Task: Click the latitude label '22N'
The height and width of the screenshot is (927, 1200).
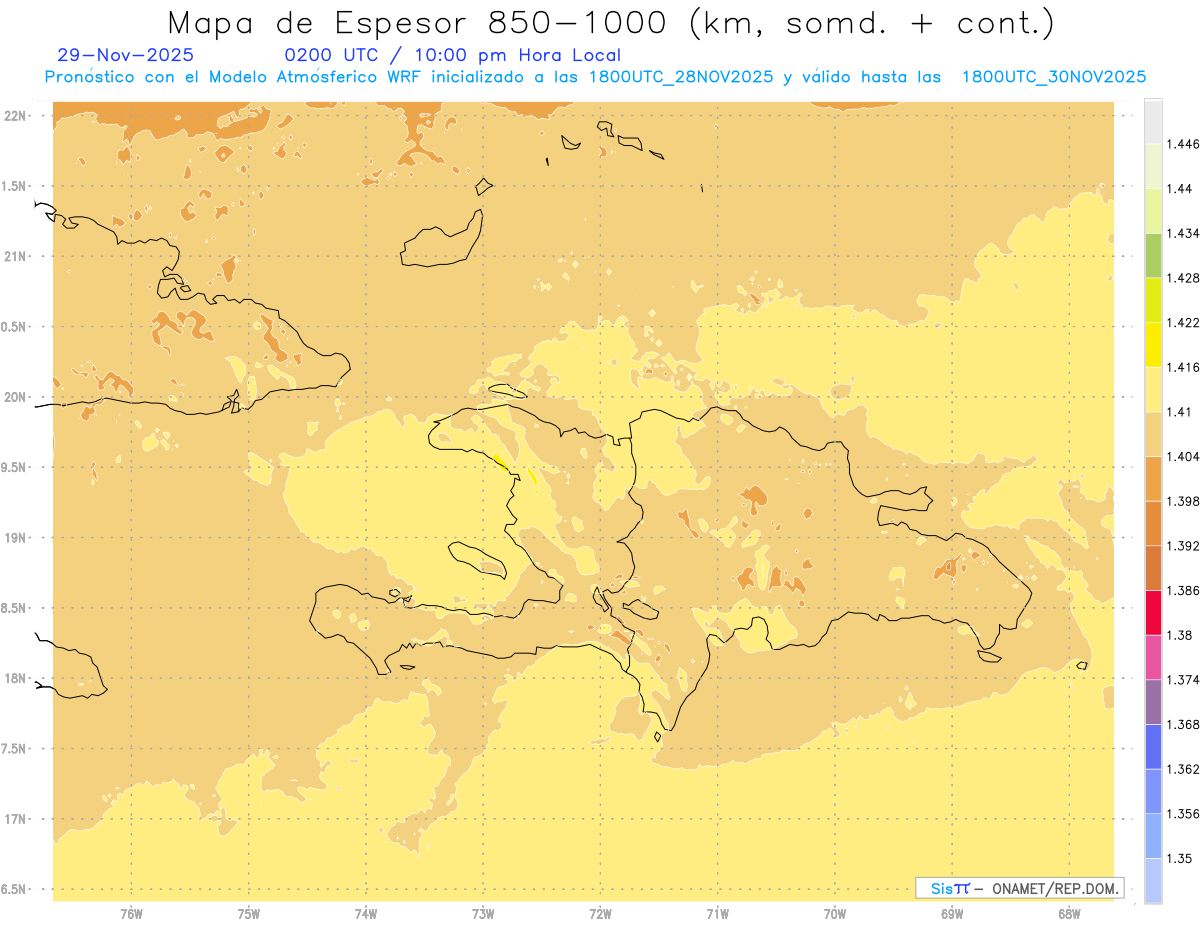Action: (x=15, y=116)
